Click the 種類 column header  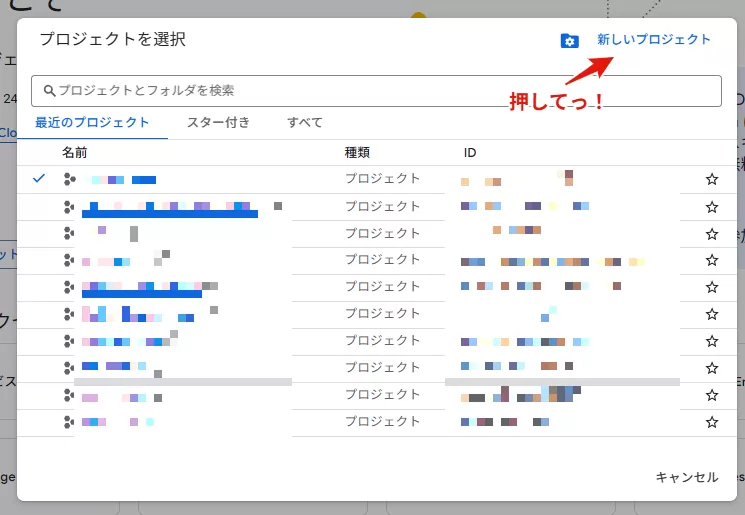(357, 153)
